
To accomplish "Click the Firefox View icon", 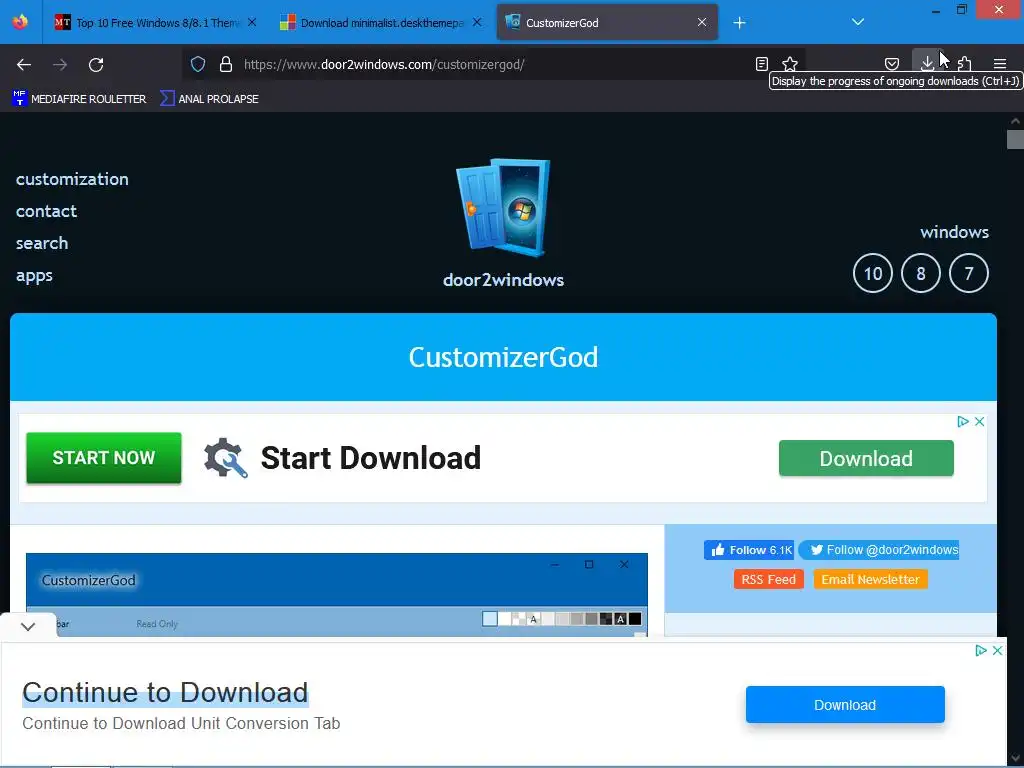I will 20,22.
